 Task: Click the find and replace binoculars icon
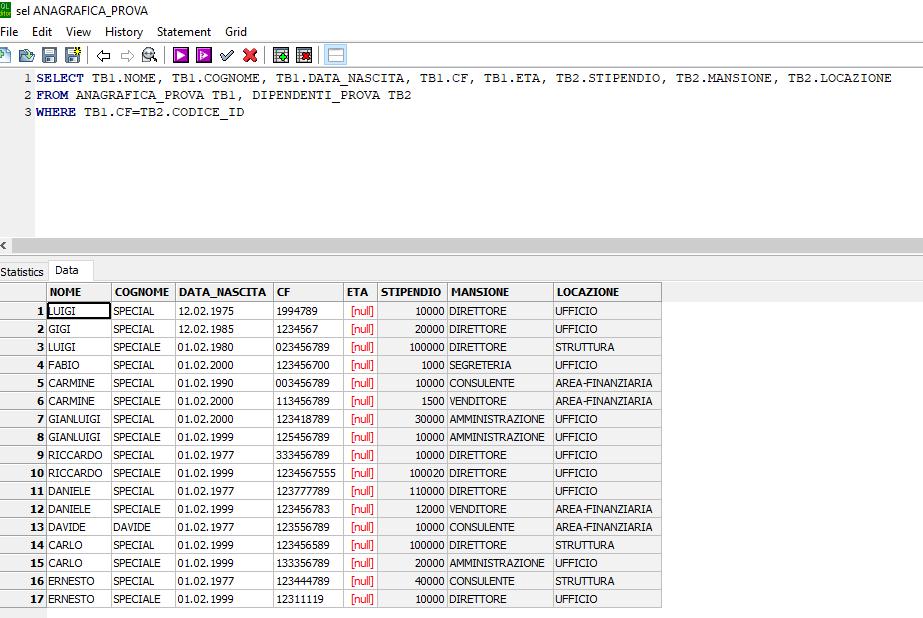point(150,55)
